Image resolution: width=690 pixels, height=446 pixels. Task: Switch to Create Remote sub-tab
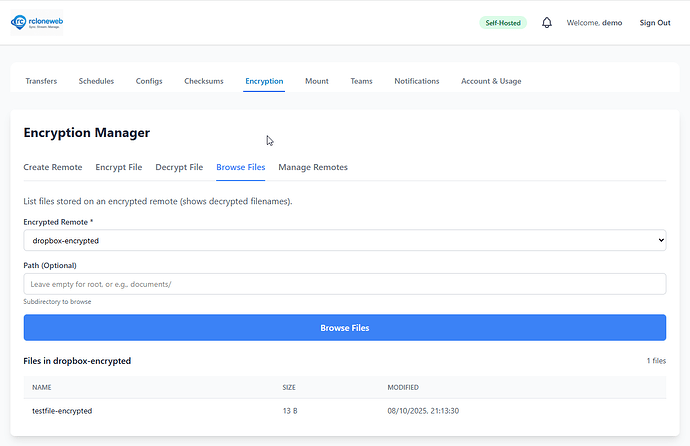click(53, 167)
